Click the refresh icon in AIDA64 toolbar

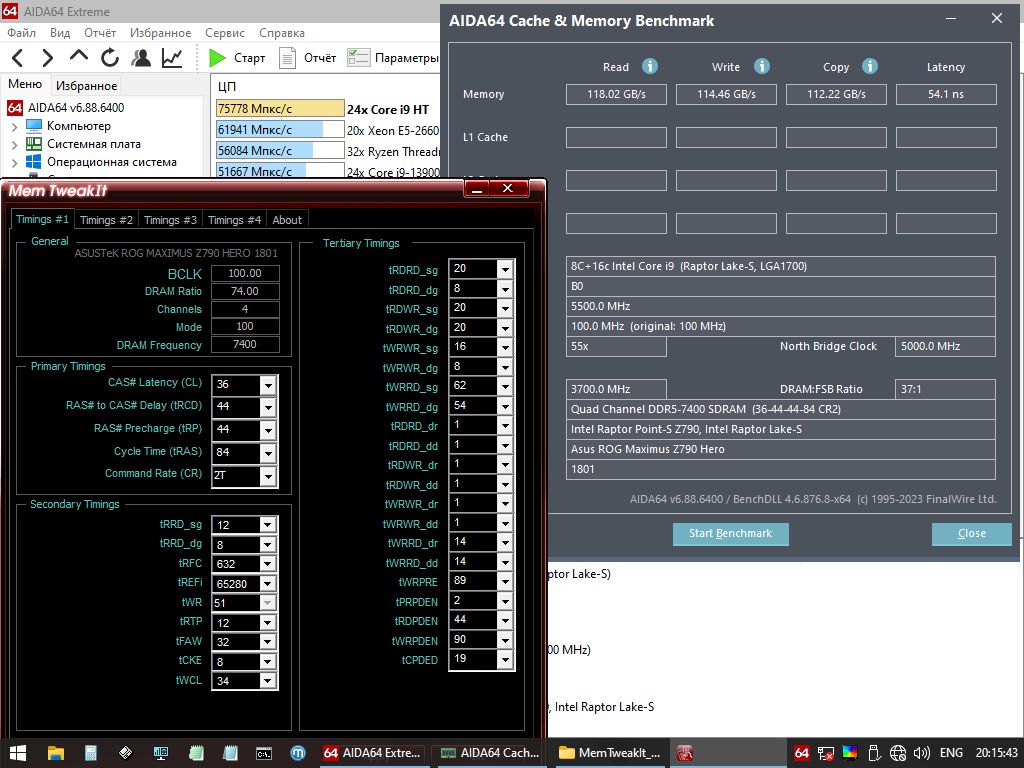(x=110, y=58)
